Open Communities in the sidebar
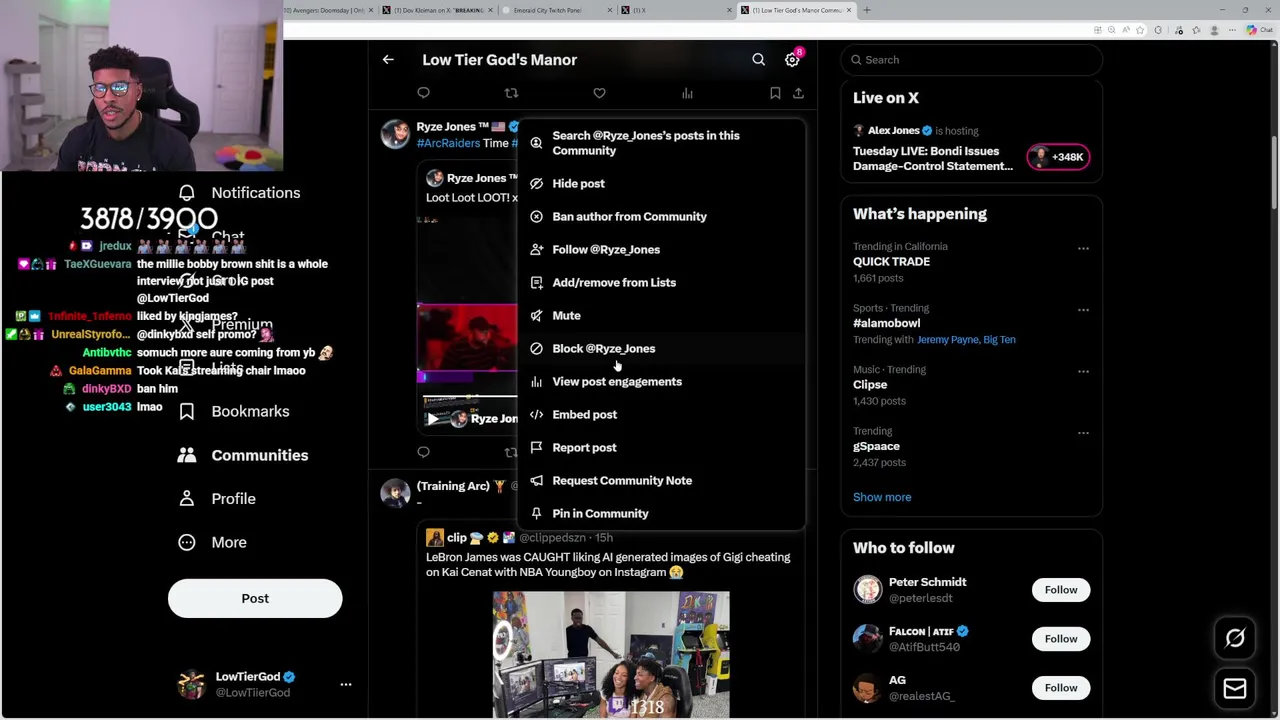The image size is (1280, 720). click(x=243, y=455)
